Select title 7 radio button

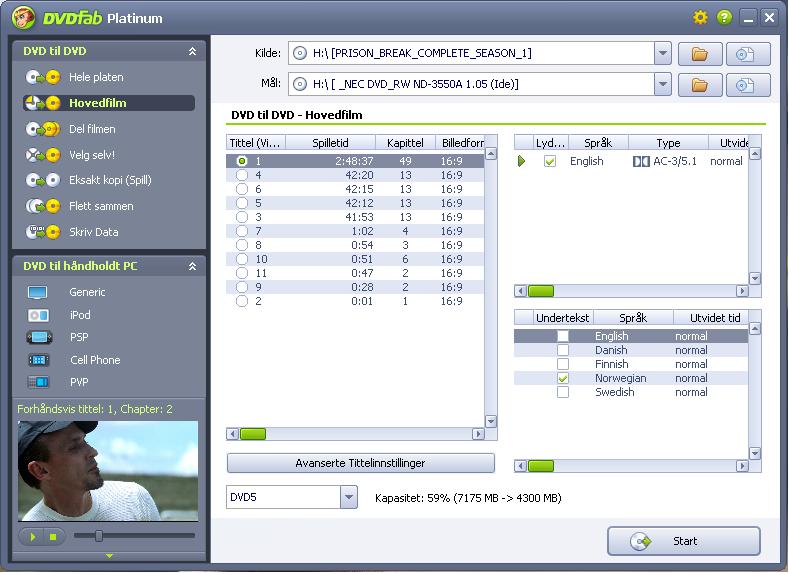click(242, 231)
